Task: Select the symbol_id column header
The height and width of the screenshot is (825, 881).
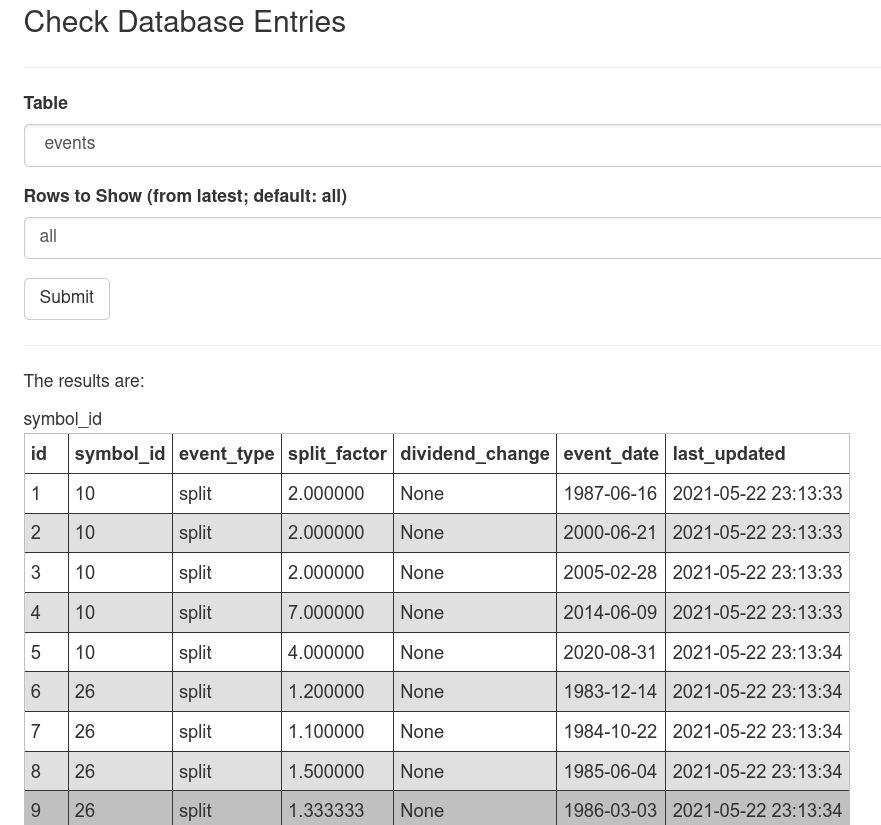Action: 119,454
